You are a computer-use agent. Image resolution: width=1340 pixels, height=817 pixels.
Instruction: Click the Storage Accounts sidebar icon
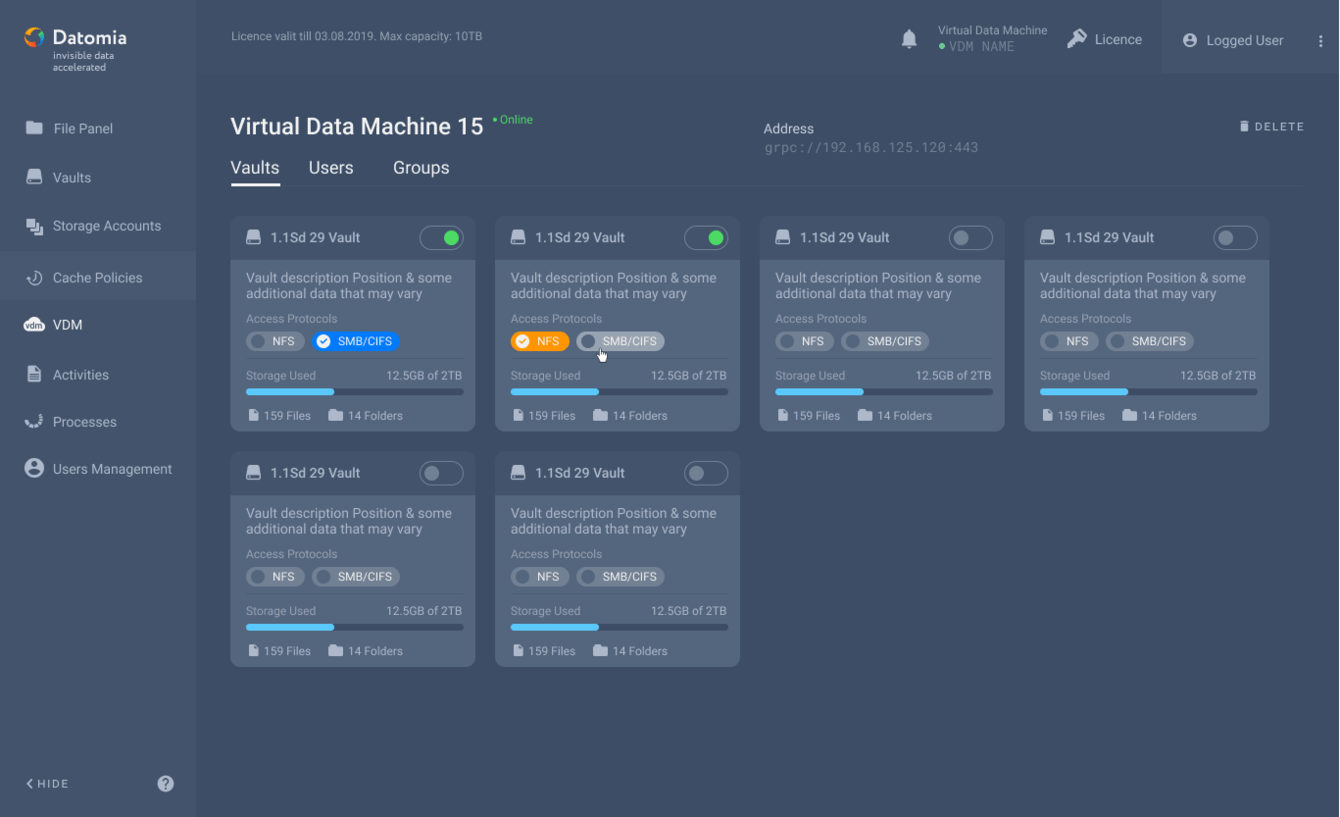pos(35,227)
